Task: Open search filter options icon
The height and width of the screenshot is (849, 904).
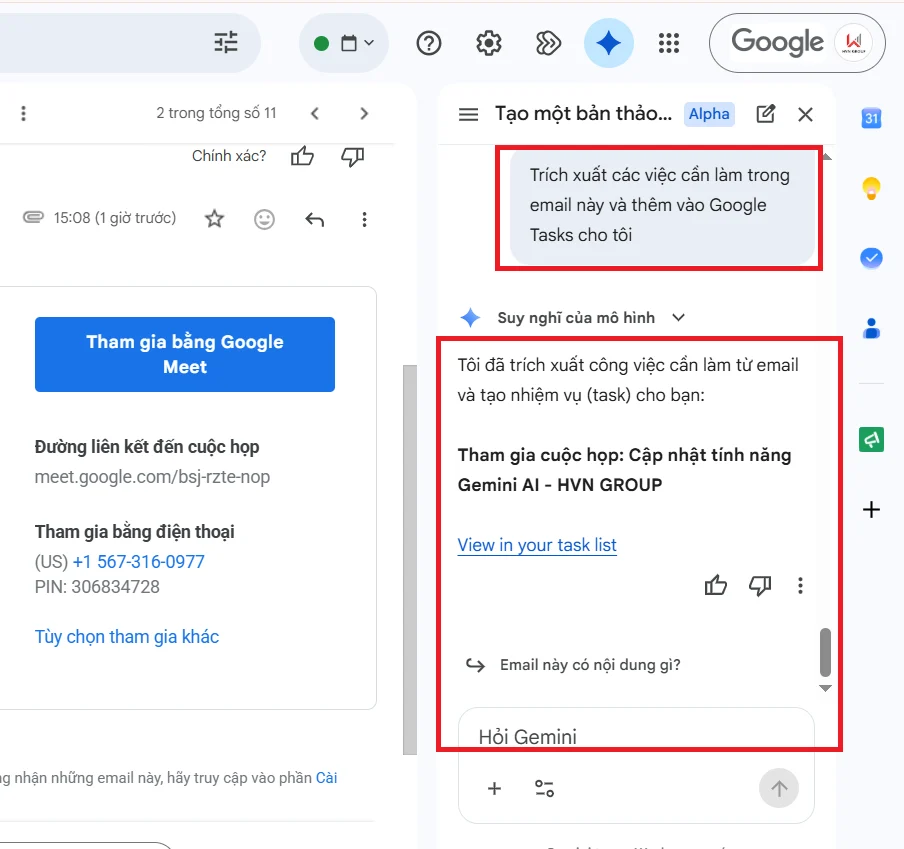Action: click(x=225, y=43)
